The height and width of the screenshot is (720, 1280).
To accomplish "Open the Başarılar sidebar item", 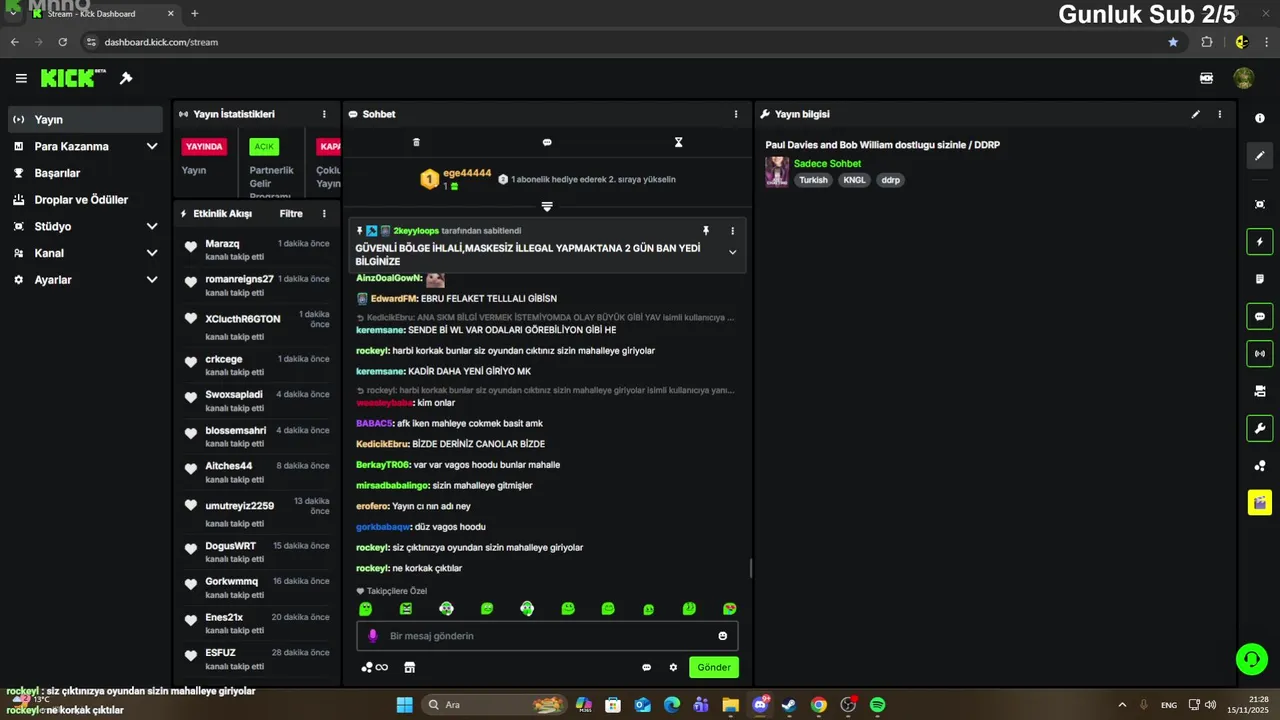I will (x=85, y=173).
